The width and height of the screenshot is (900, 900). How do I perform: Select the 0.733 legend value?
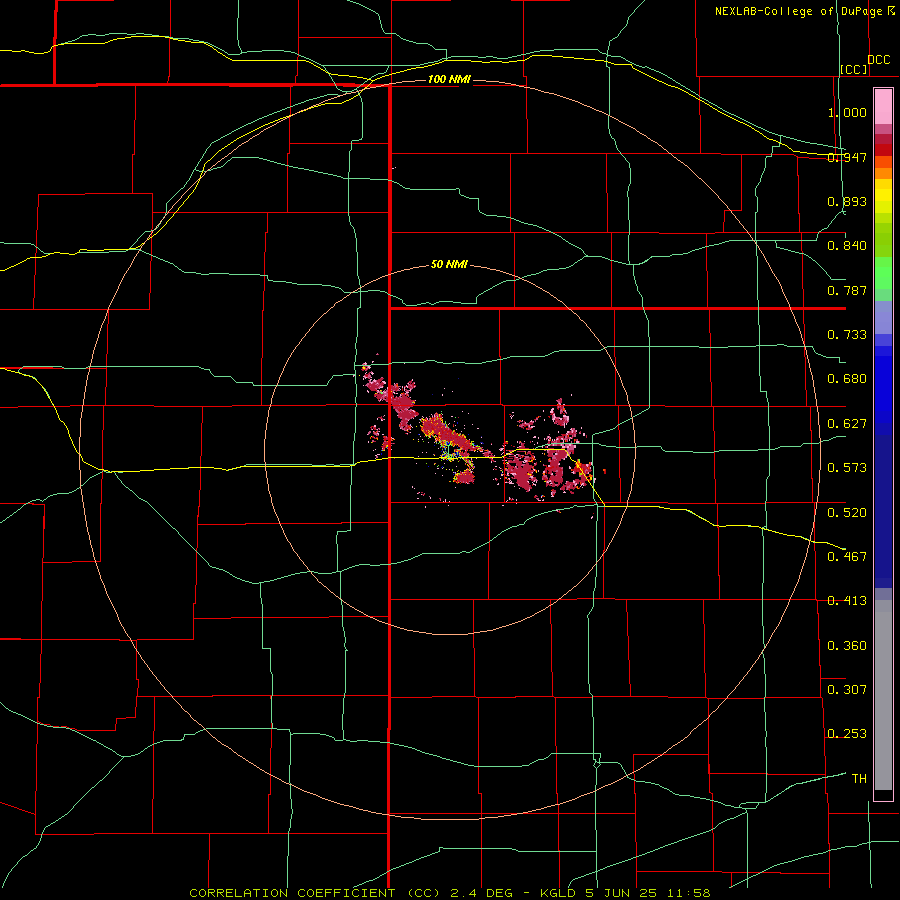[847, 335]
